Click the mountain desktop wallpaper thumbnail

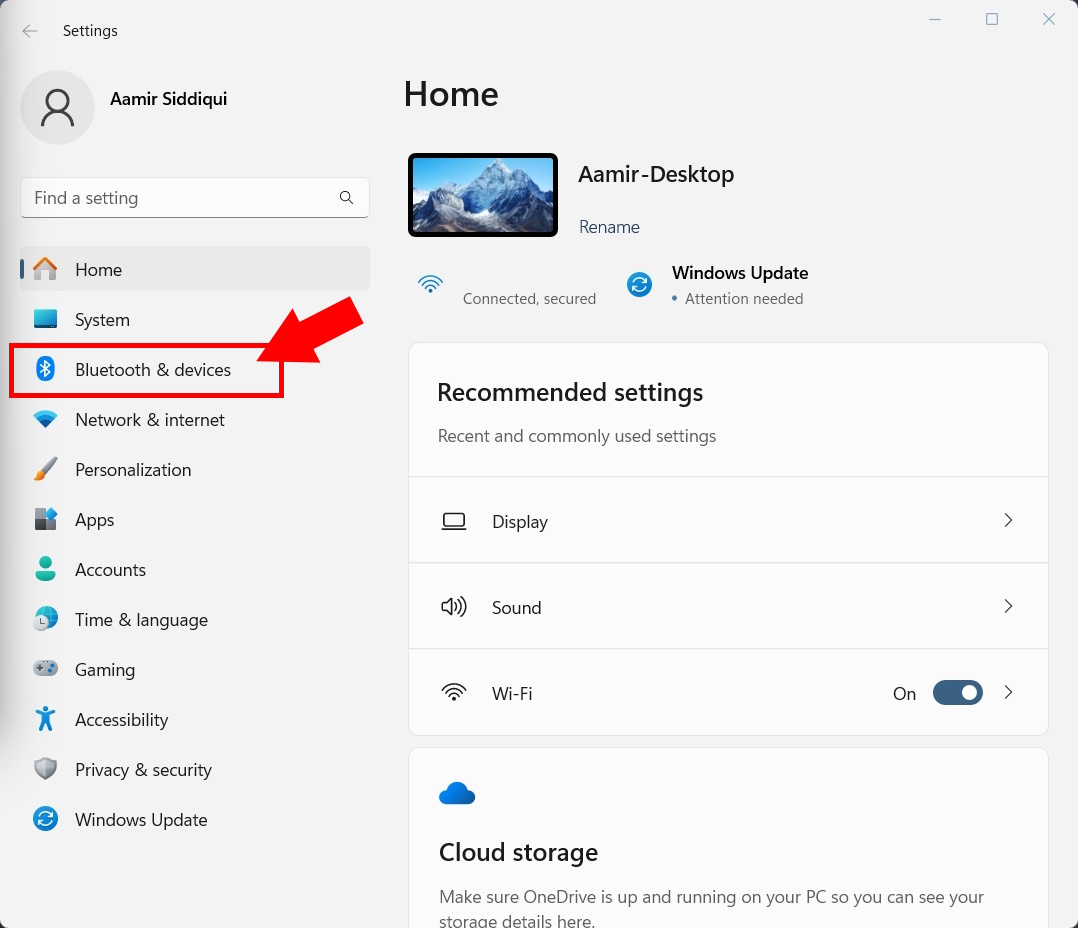[482, 195]
